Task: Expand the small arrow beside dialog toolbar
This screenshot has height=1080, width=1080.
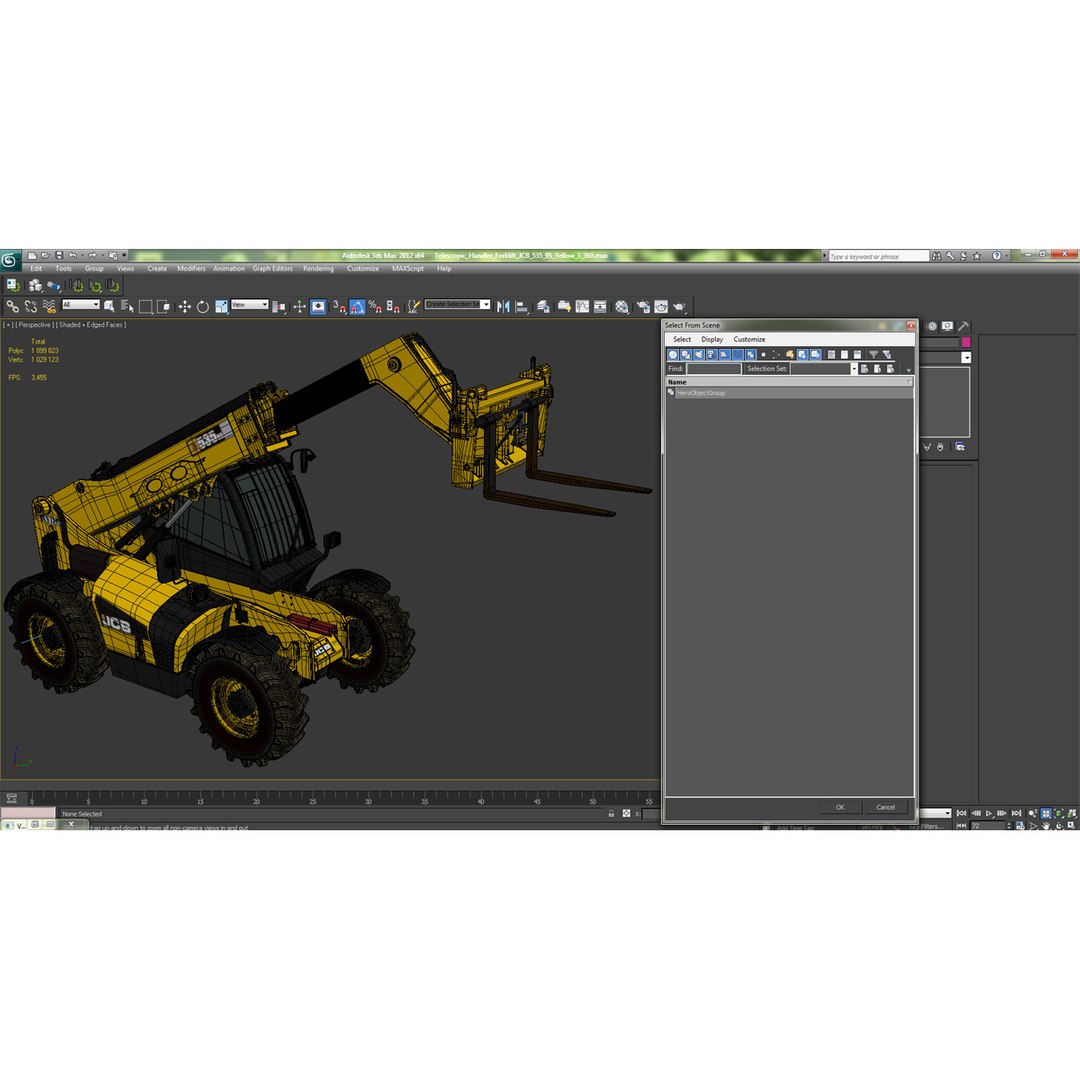Action: coord(908,370)
